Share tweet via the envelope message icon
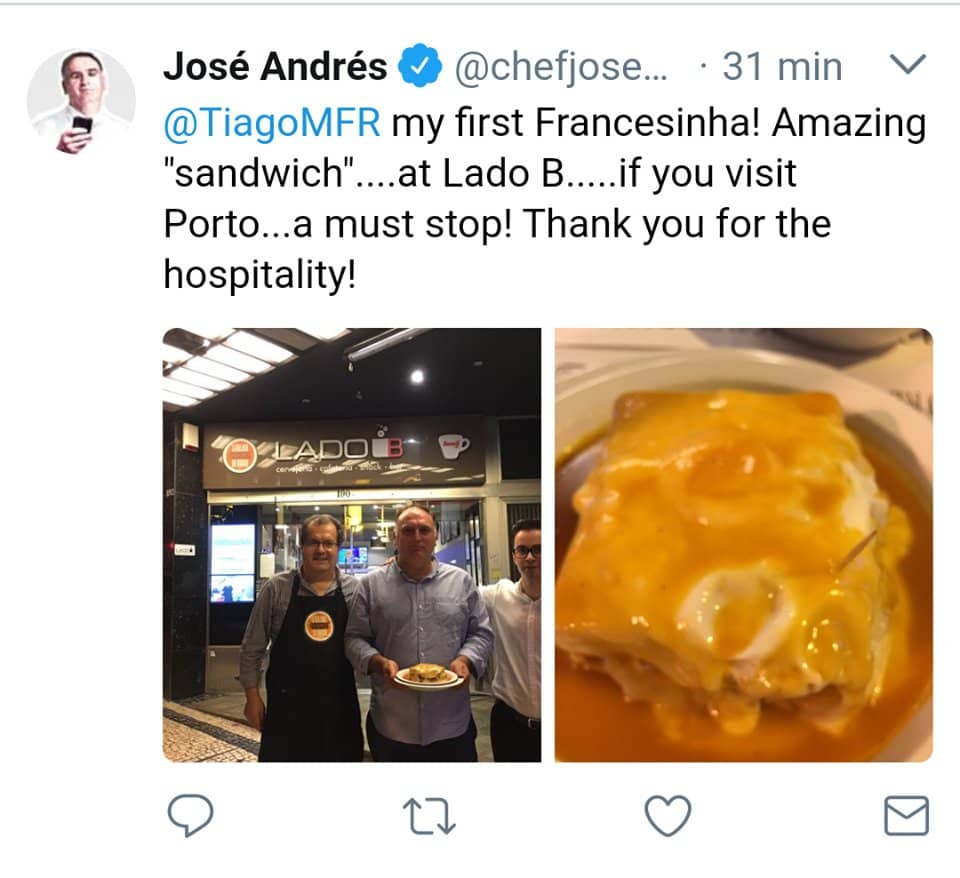 pos(907,816)
